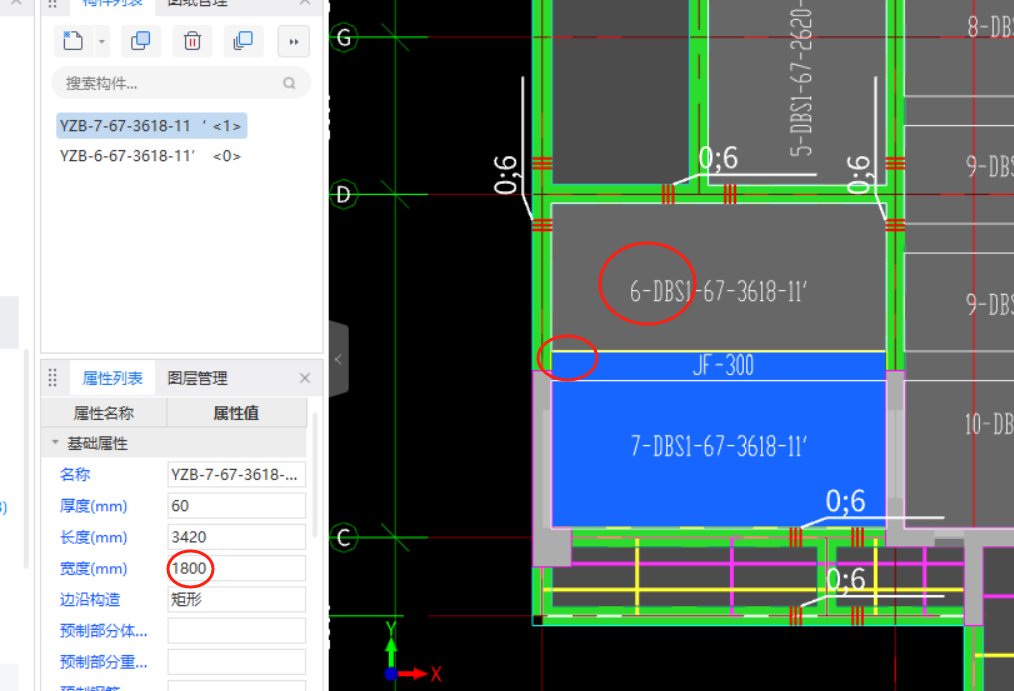
Task: Collapse the left panel using arrow handle
Action: click(339, 359)
